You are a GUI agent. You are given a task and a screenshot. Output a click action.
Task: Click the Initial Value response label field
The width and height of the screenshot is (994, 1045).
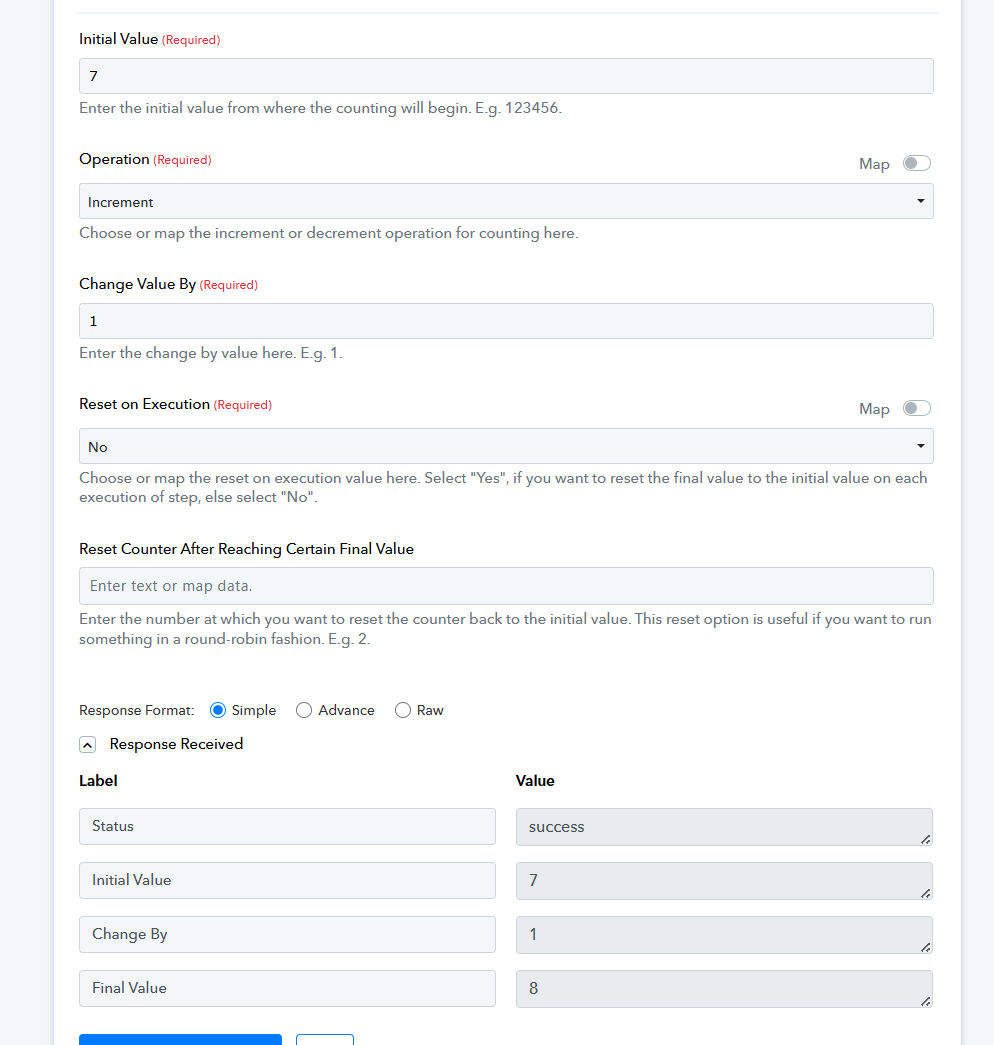[x=287, y=880]
